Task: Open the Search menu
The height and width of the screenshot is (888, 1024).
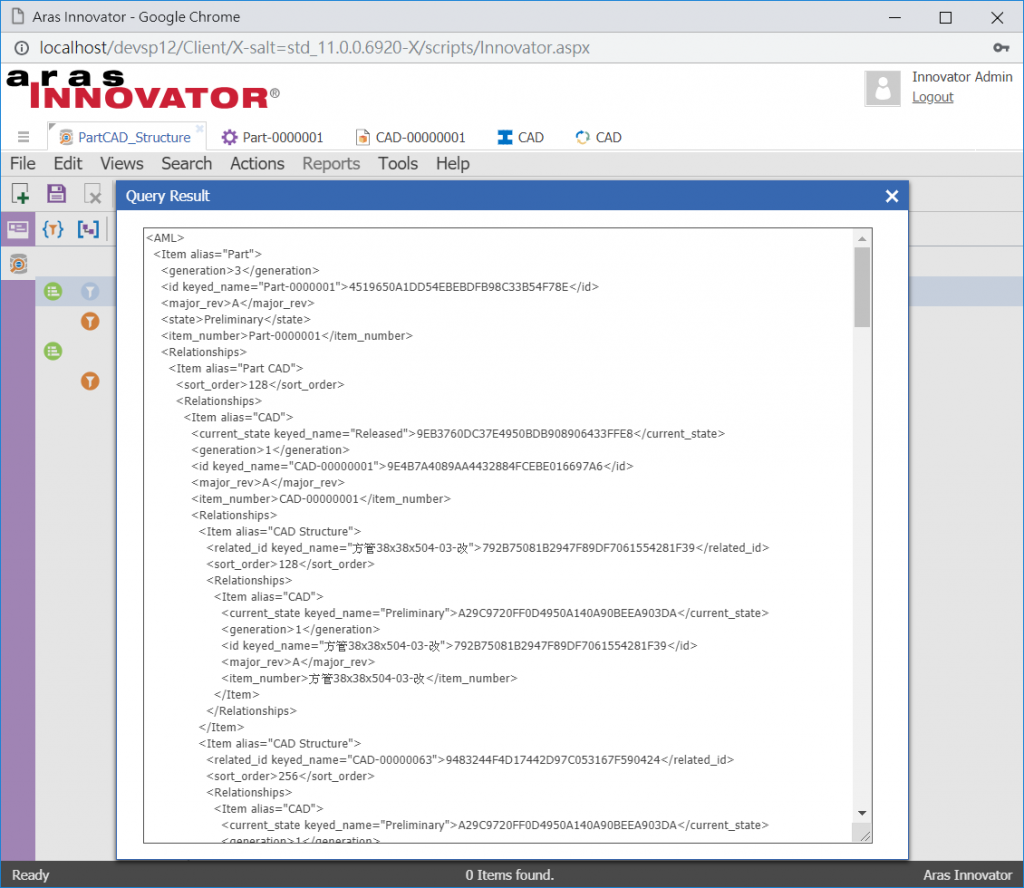Action: [187, 163]
